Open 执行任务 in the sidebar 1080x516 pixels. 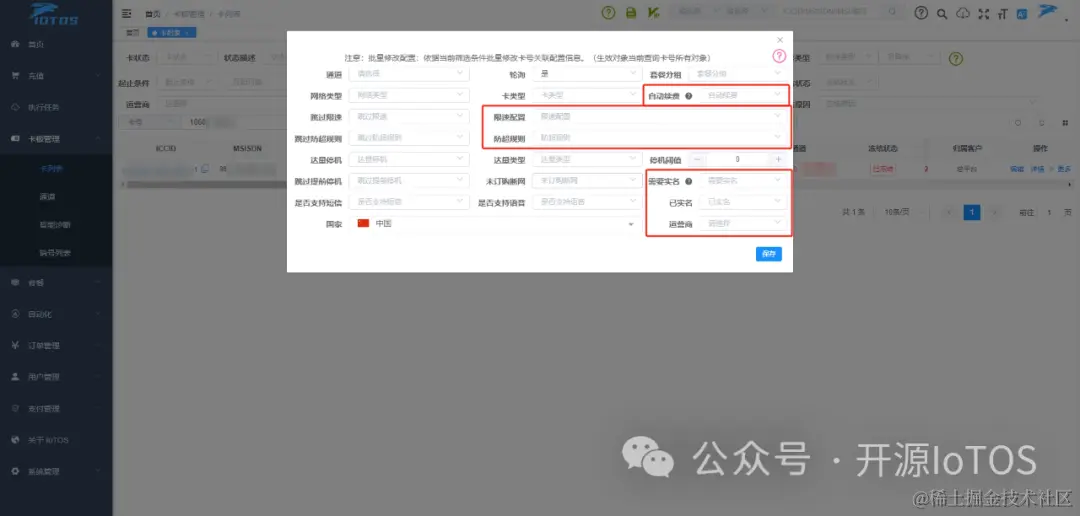pos(56,107)
